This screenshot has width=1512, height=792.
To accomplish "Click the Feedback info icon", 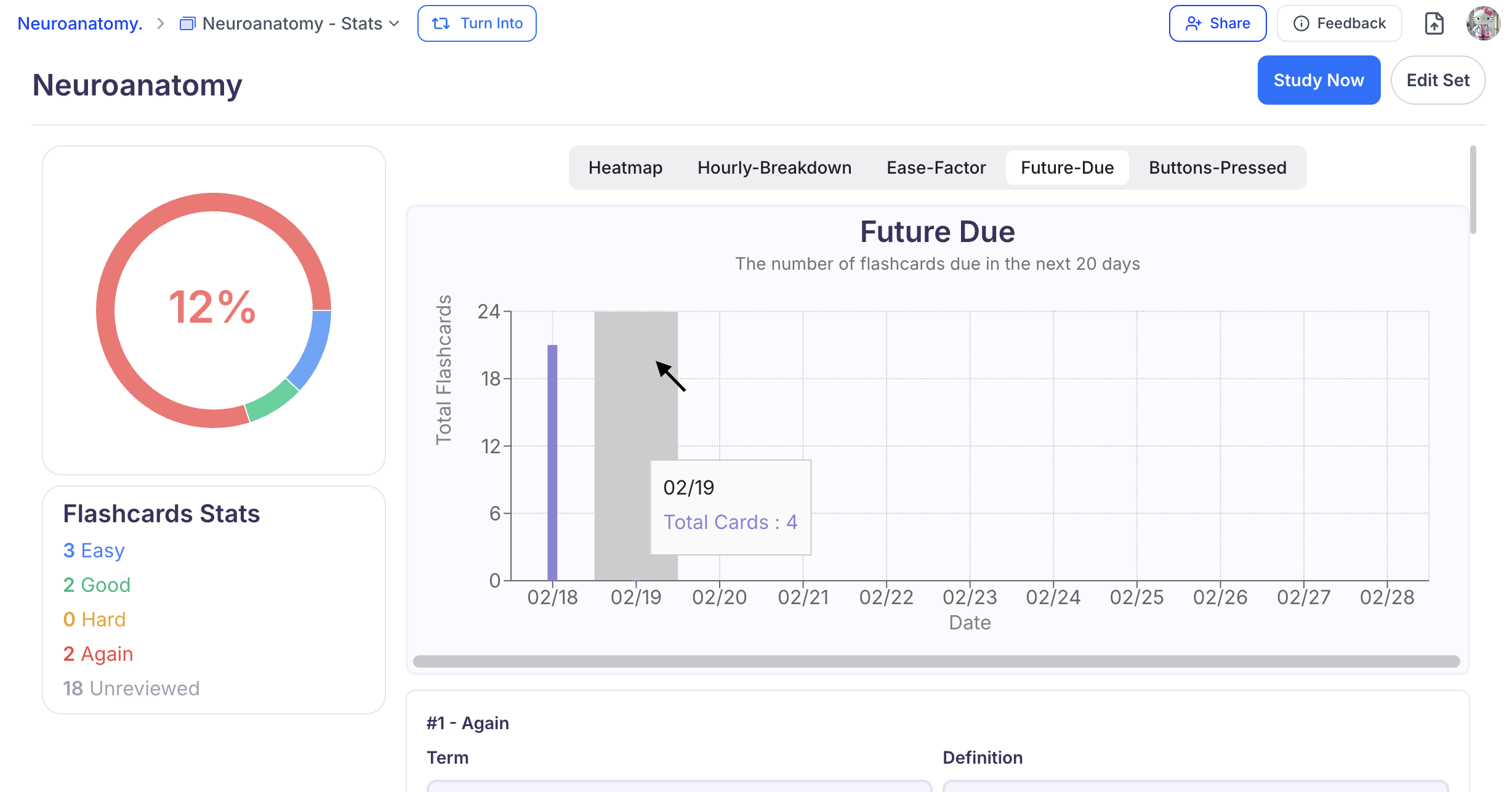I will (x=1301, y=23).
